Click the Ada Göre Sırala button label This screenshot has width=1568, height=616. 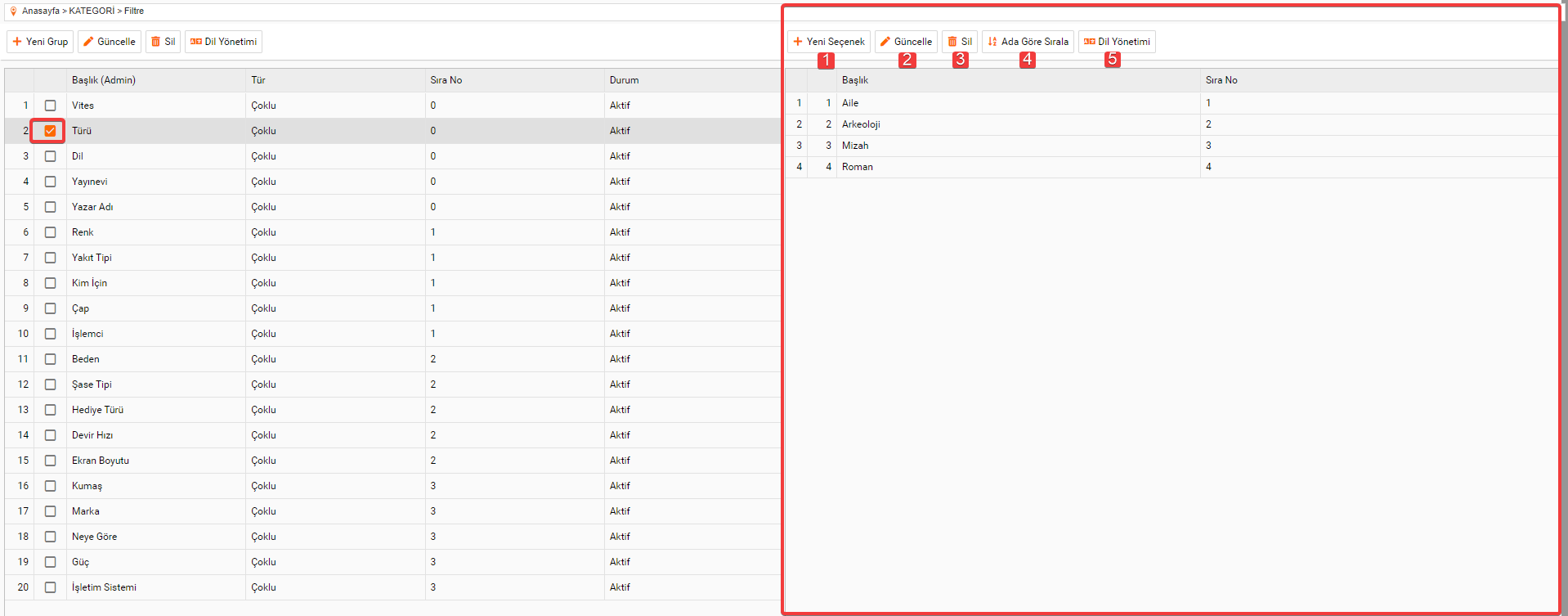coord(1035,42)
